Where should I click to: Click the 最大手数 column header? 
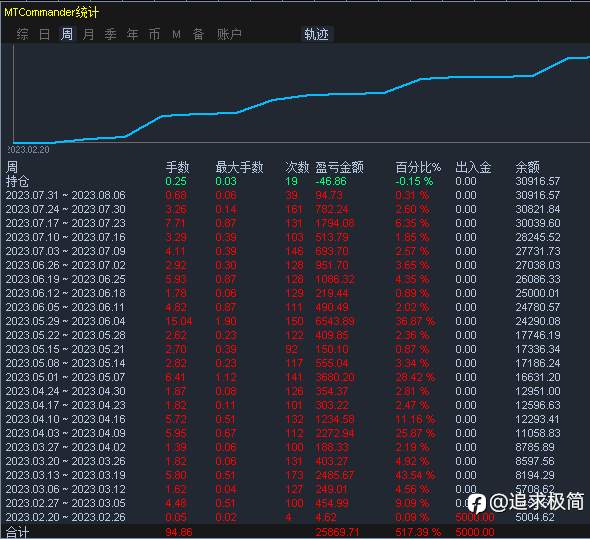click(x=239, y=167)
